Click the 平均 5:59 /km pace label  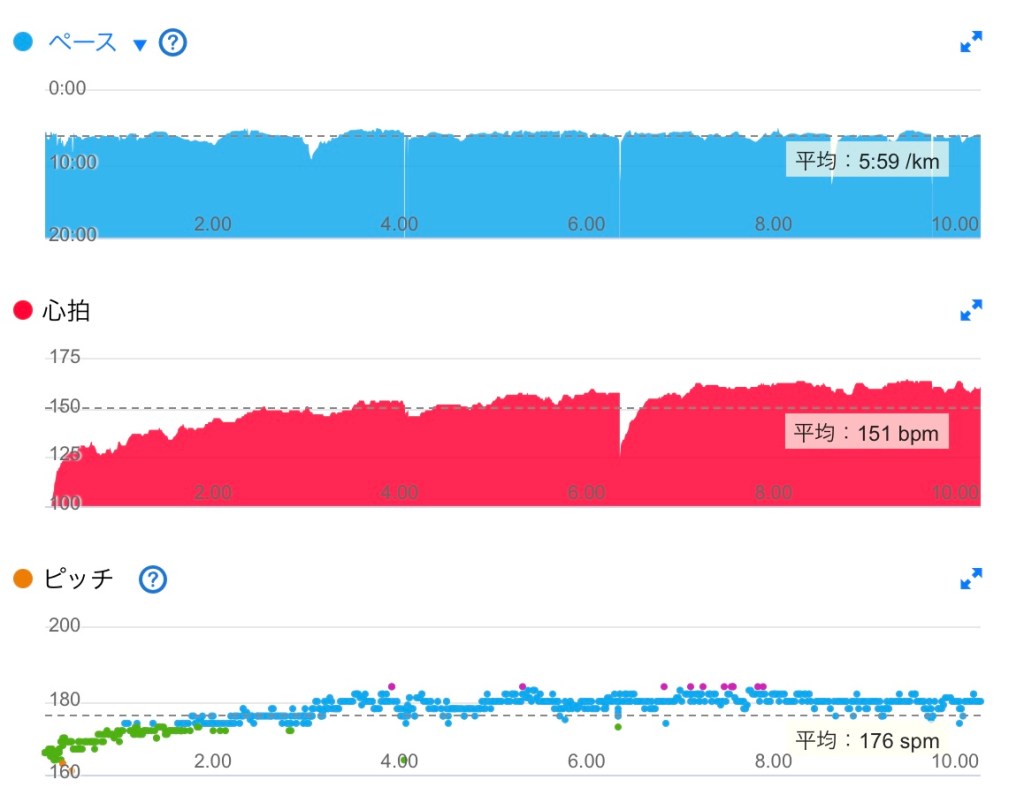[x=867, y=160]
